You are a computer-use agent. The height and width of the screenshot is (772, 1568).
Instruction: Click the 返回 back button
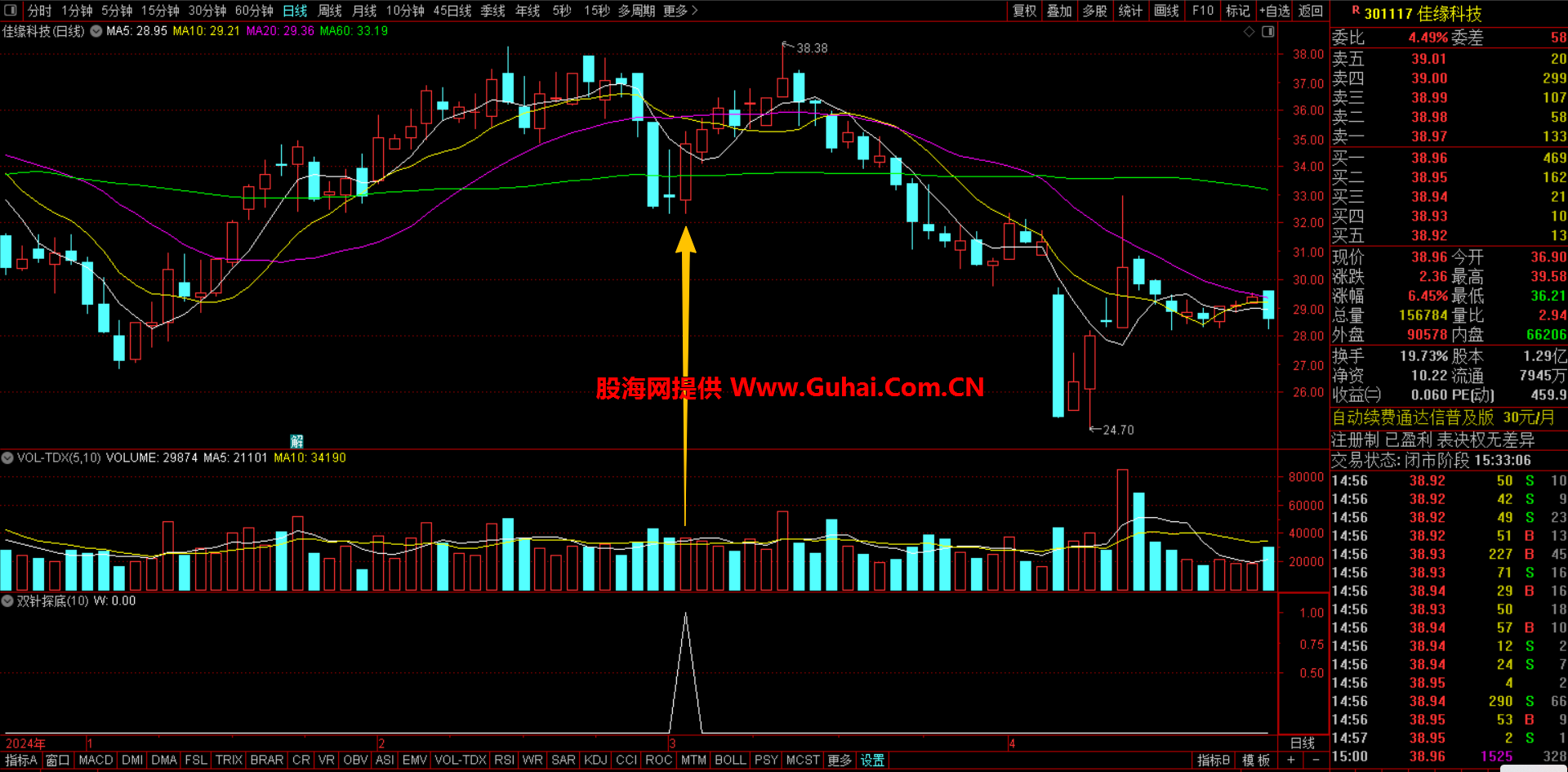pyautogui.click(x=1311, y=11)
